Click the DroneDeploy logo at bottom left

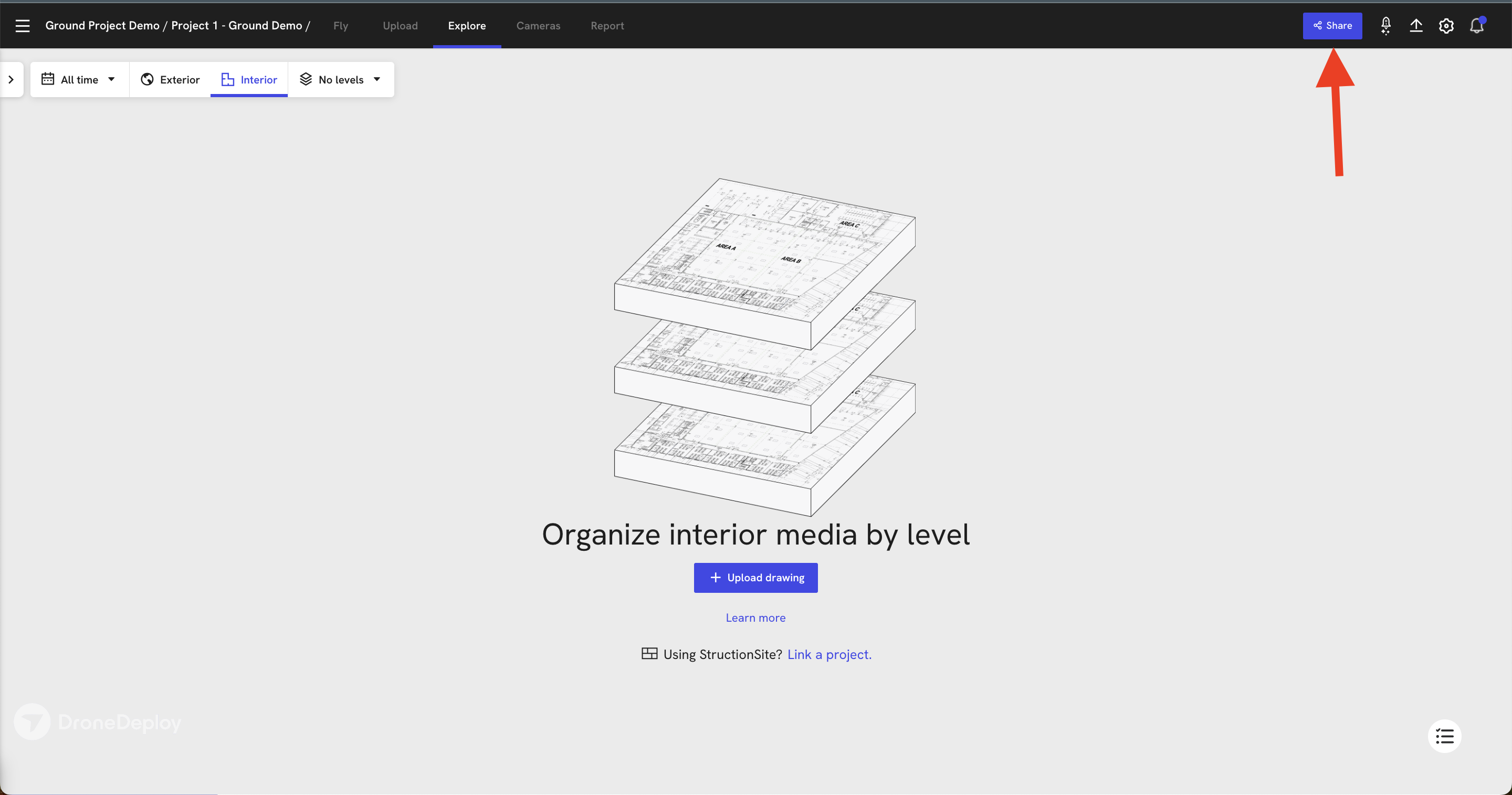click(x=98, y=721)
